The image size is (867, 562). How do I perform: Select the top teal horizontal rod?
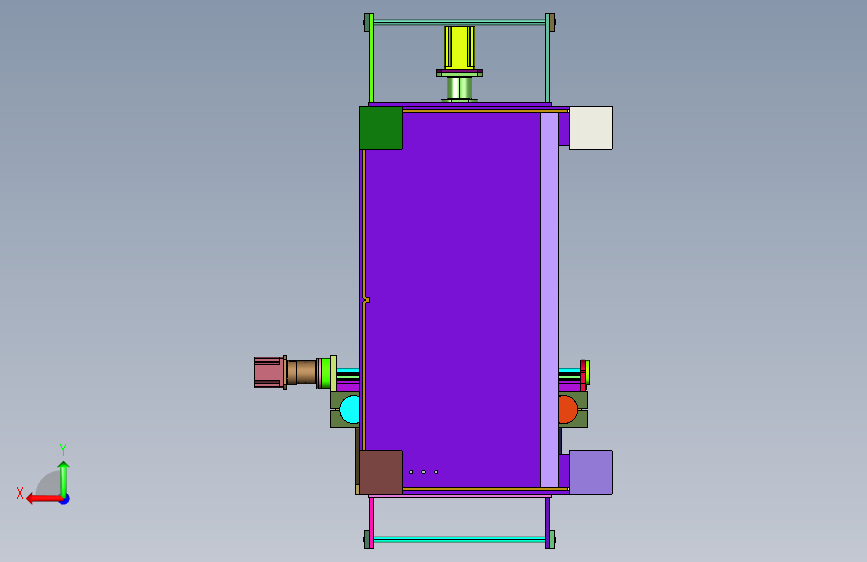459,22
